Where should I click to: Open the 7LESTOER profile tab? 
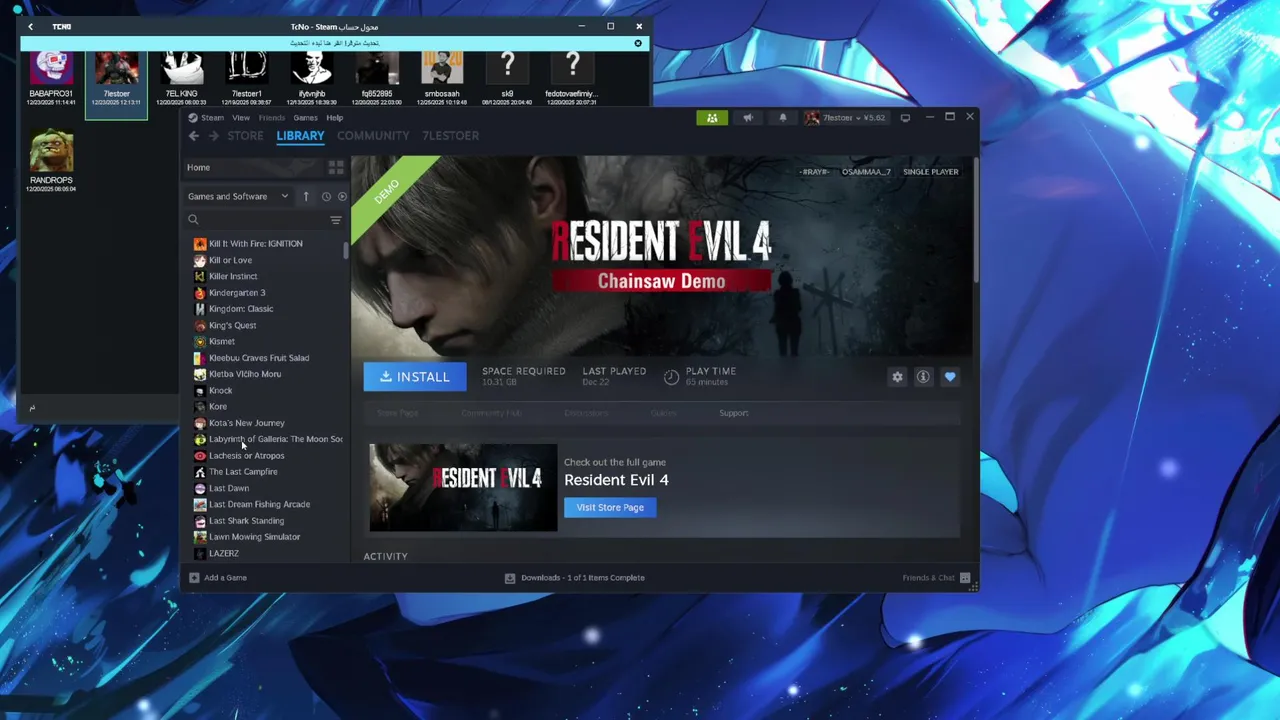(450, 136)
